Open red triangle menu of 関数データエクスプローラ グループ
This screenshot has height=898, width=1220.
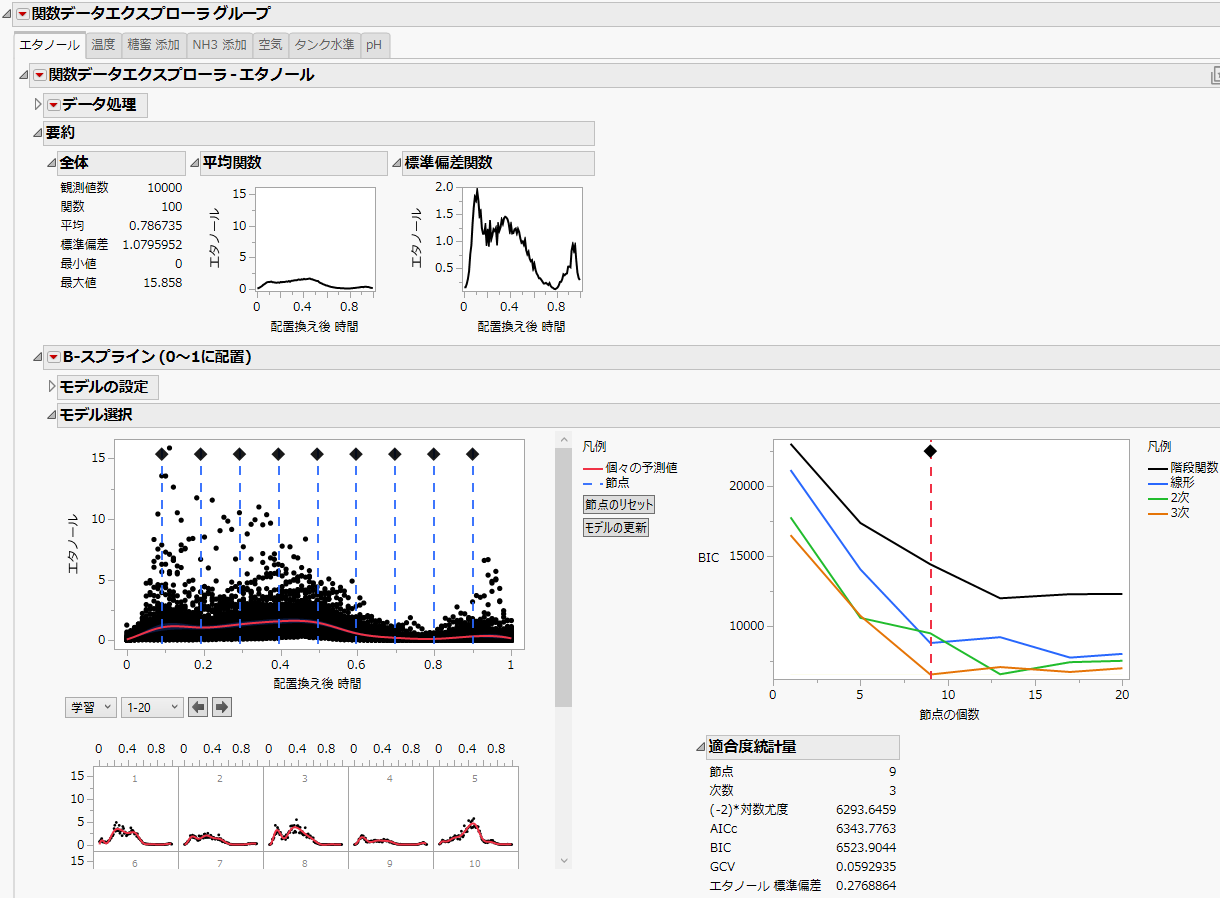coord(24,15)
